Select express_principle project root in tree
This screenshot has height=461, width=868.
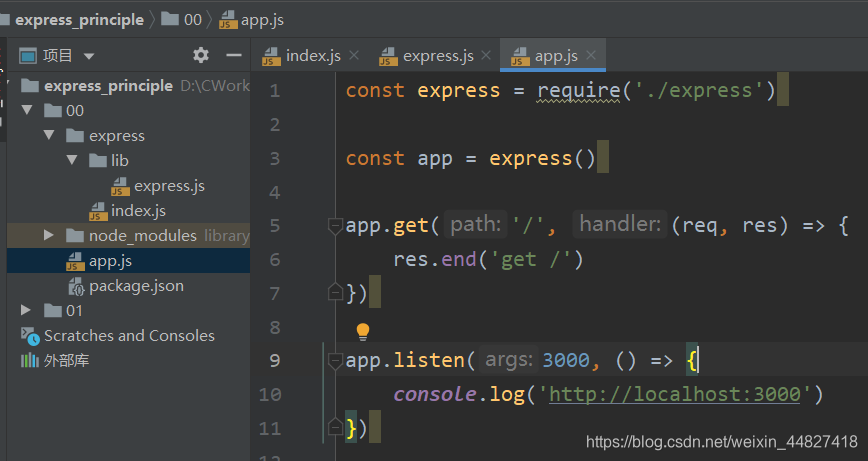[x=108, y=86]
